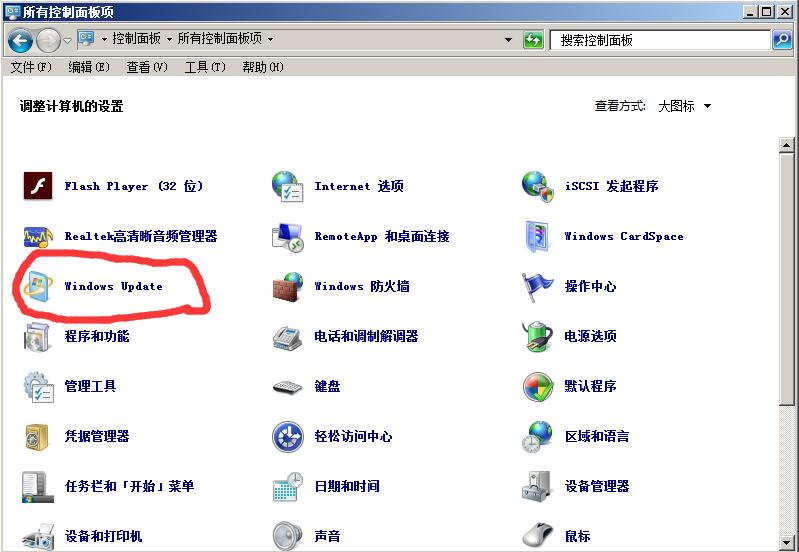Click the 日期和时间 link text
The width and height of the screenshot is (799, 552).
click(347, 486)
